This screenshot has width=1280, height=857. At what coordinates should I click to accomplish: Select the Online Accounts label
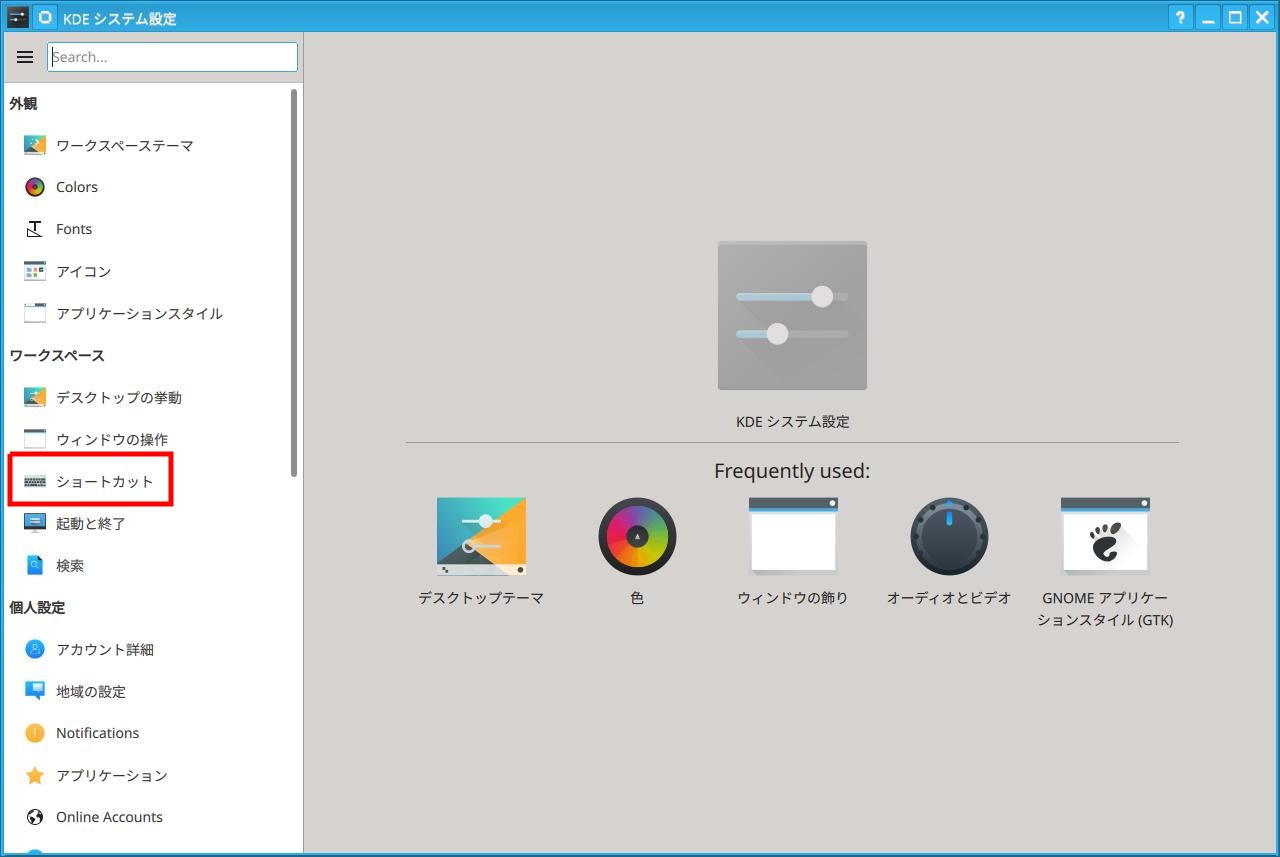coord(109,817)
